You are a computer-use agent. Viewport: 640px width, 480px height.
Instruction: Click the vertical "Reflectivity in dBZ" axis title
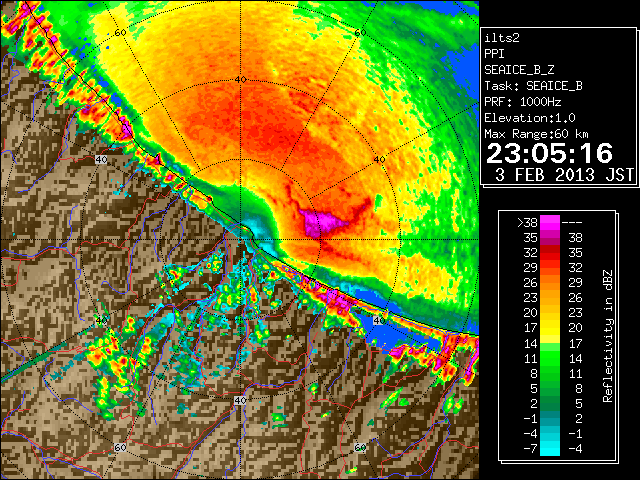(x=608, y=336)
